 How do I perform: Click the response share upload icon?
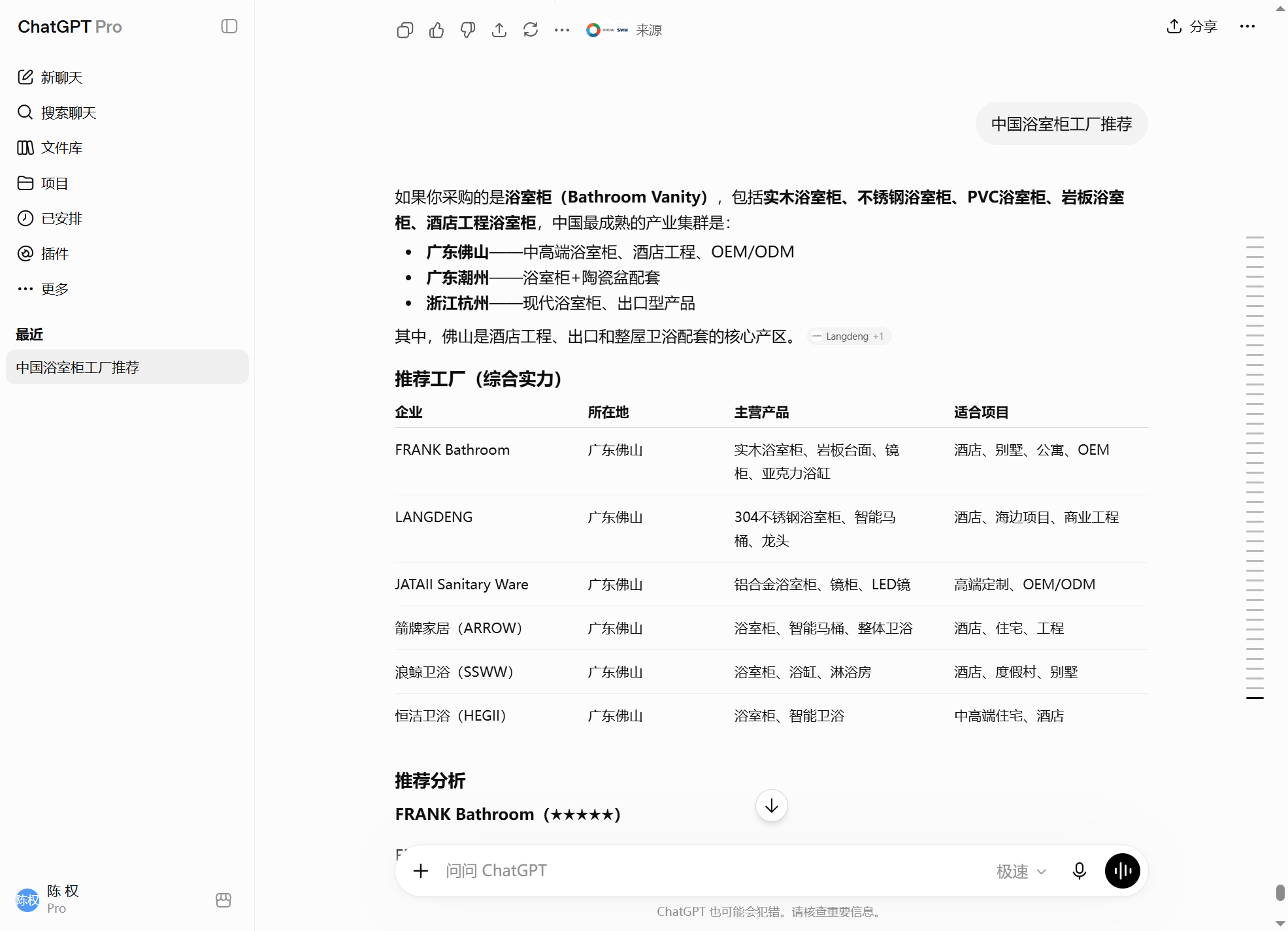click(499, 30)
